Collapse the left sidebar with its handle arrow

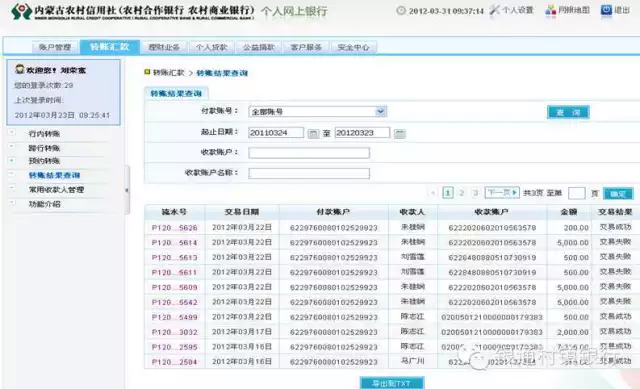tap(127, 190)
